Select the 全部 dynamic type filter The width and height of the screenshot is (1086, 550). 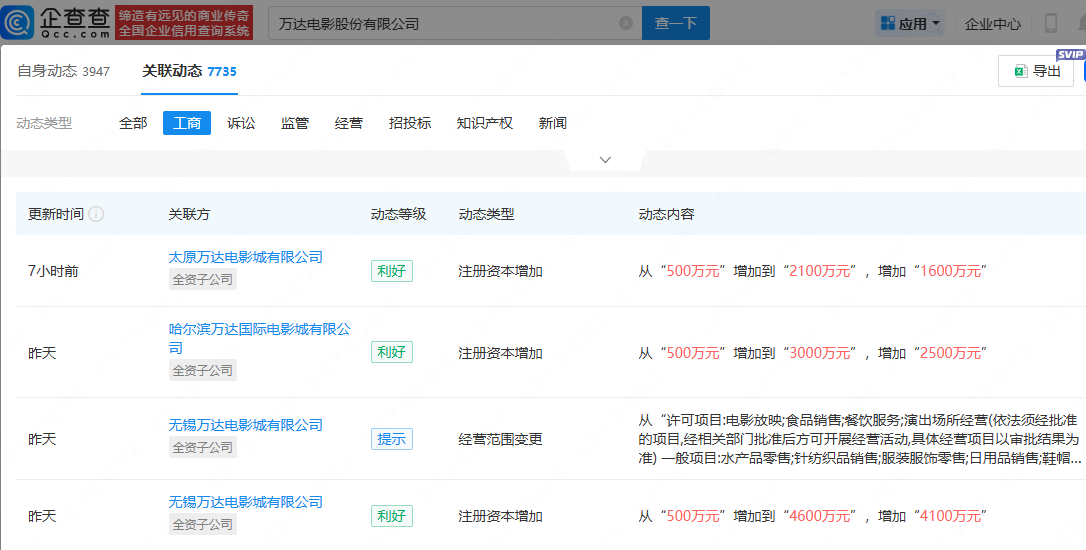click(133, 123)
